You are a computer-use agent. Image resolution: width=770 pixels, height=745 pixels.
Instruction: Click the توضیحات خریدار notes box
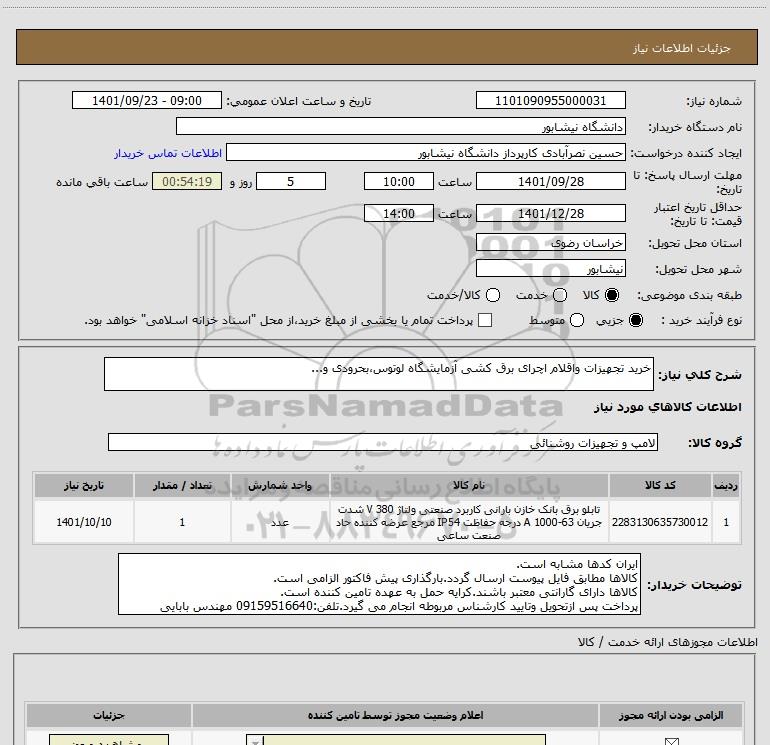pyautogui.click(x=379, y=584)
